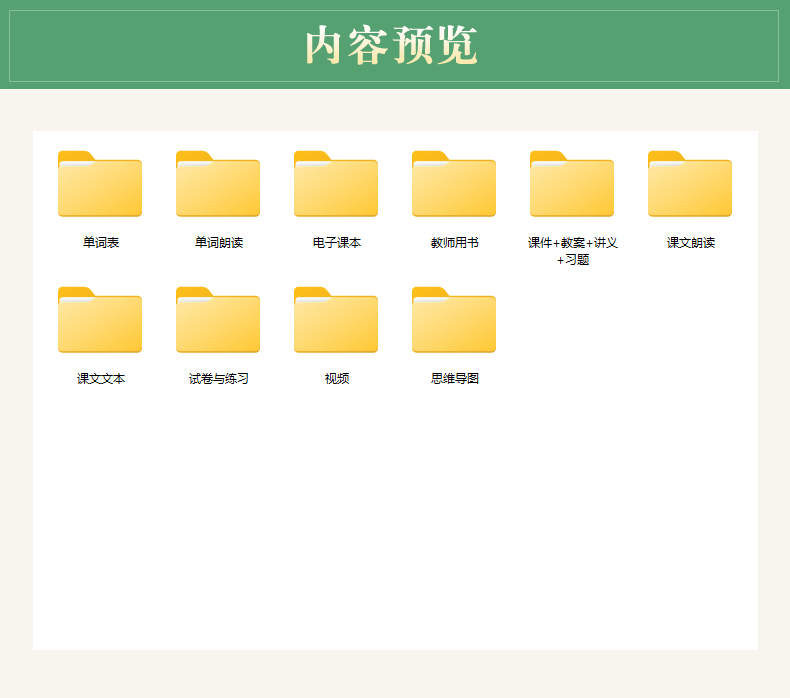Open the 课件+教案+讲义+习题 folder icon
The width and height of the screenshot is (790, 698).
[572, 184]
